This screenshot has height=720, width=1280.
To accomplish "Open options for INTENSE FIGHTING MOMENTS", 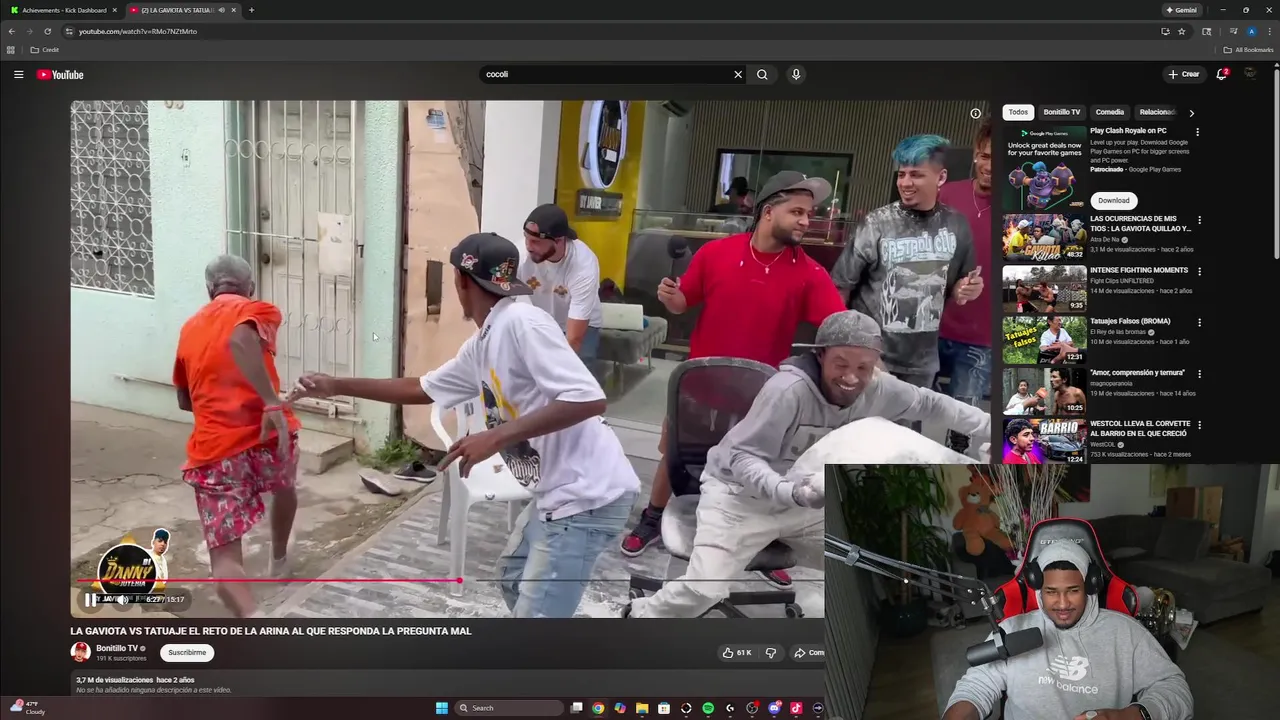I will click(1199, 271).
